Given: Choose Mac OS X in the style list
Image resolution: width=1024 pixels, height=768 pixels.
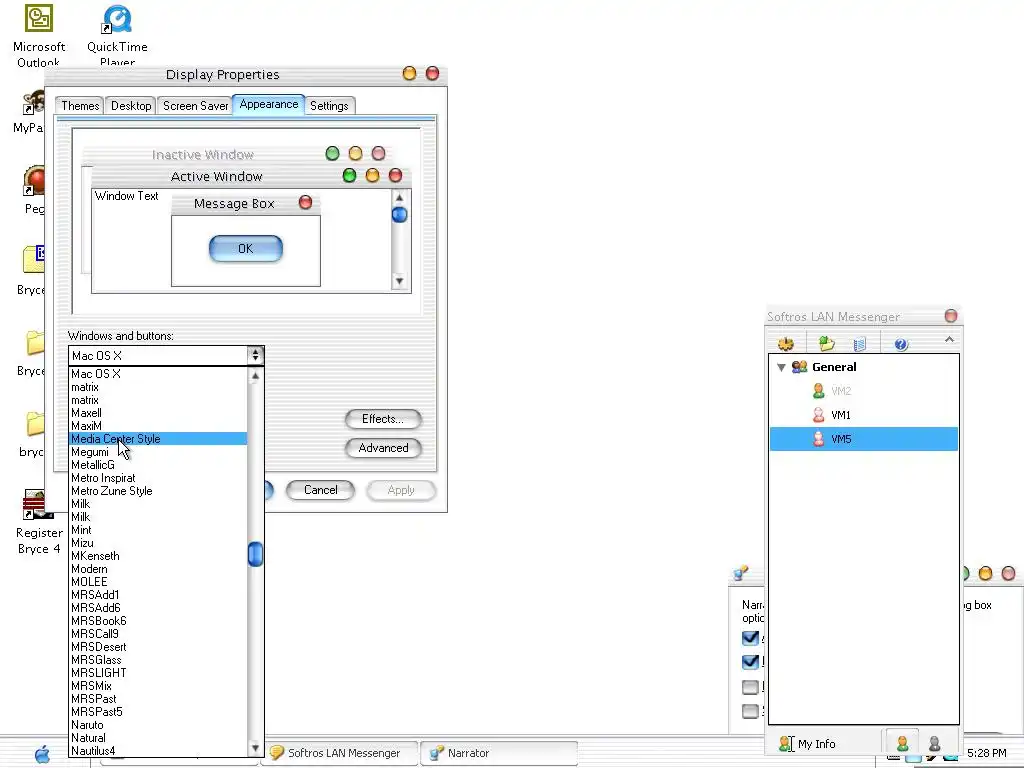Looking at the screenshot, I should 157,374.
